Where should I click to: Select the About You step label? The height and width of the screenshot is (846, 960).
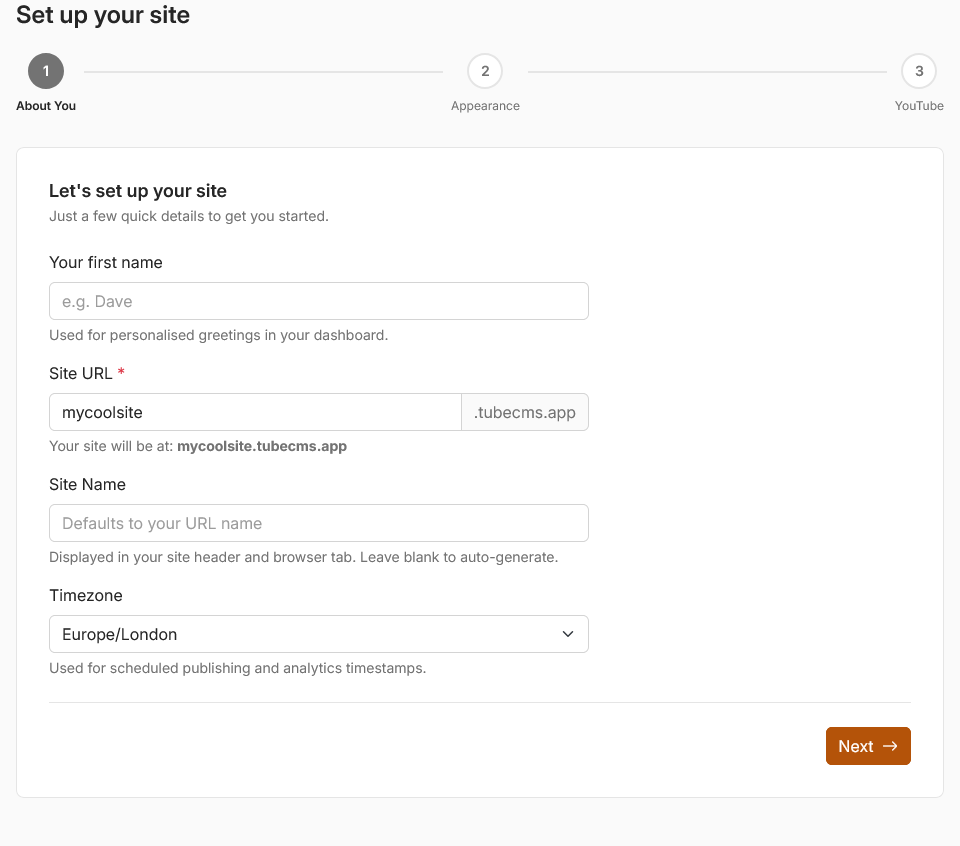(x=46, y=105)
